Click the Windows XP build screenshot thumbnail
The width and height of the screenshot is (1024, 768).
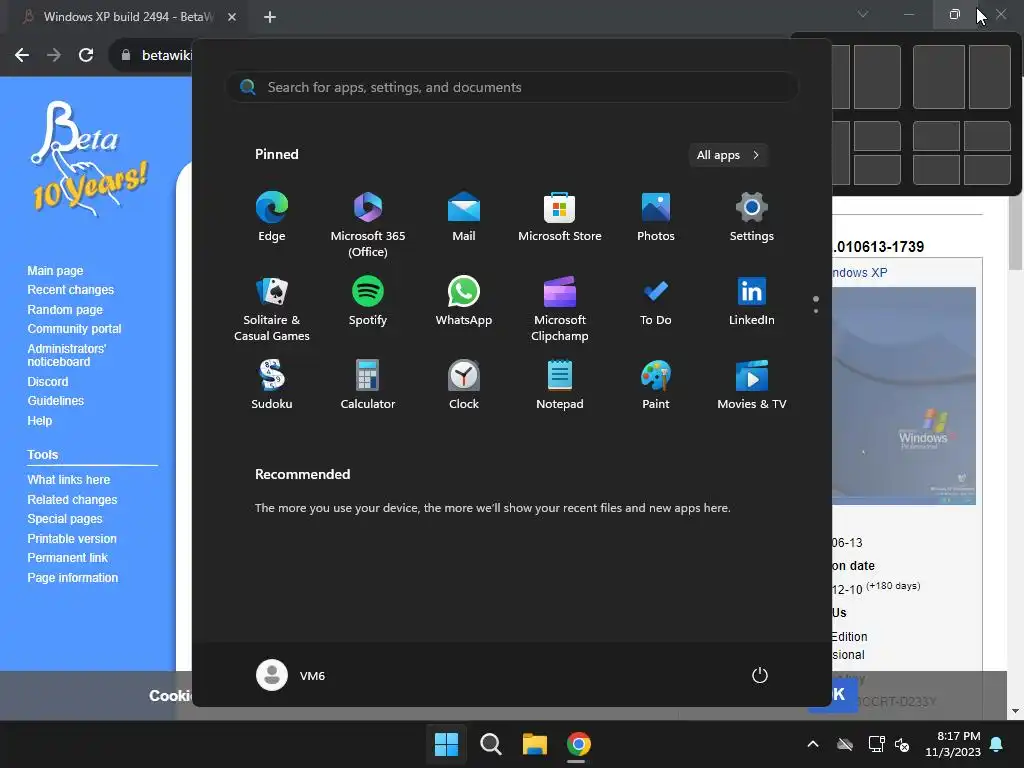904,396
